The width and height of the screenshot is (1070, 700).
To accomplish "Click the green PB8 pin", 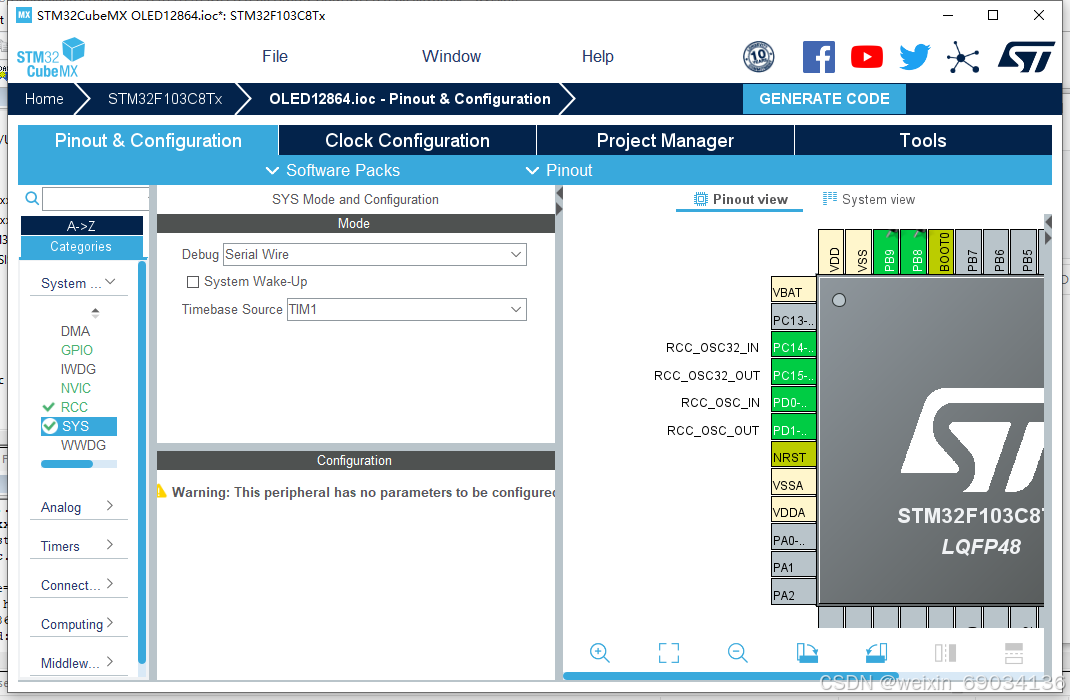I will pyautogui.click(x=913, y=252).
